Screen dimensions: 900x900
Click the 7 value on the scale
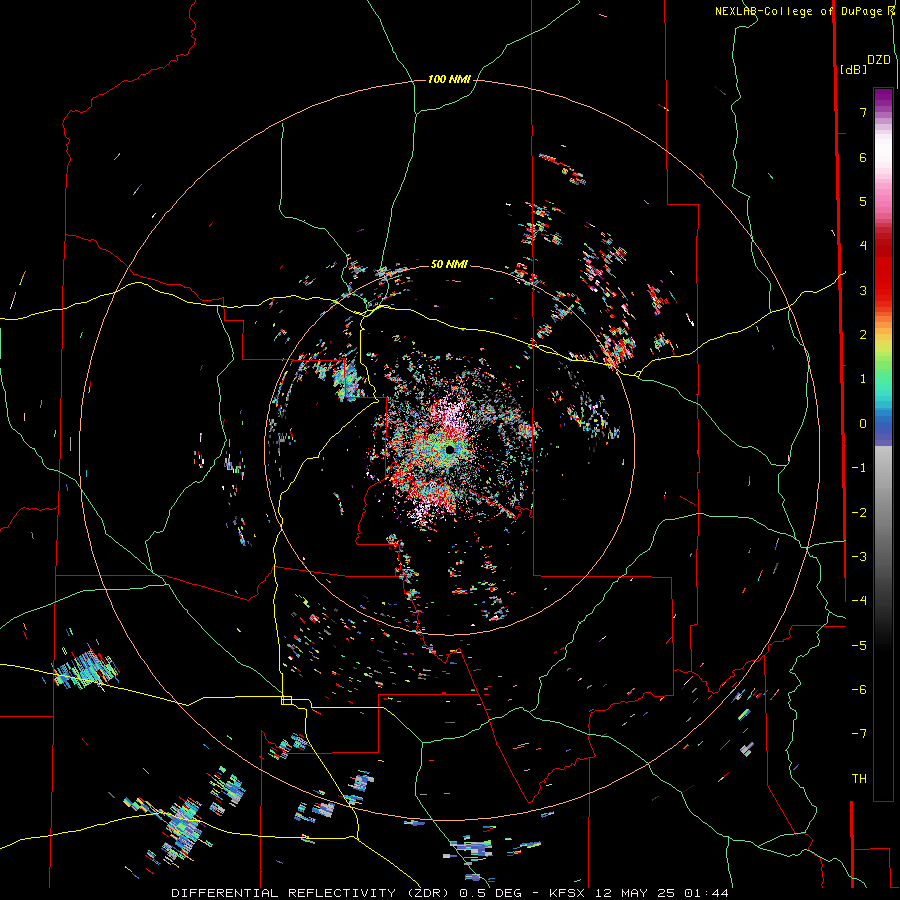point(863,112)
